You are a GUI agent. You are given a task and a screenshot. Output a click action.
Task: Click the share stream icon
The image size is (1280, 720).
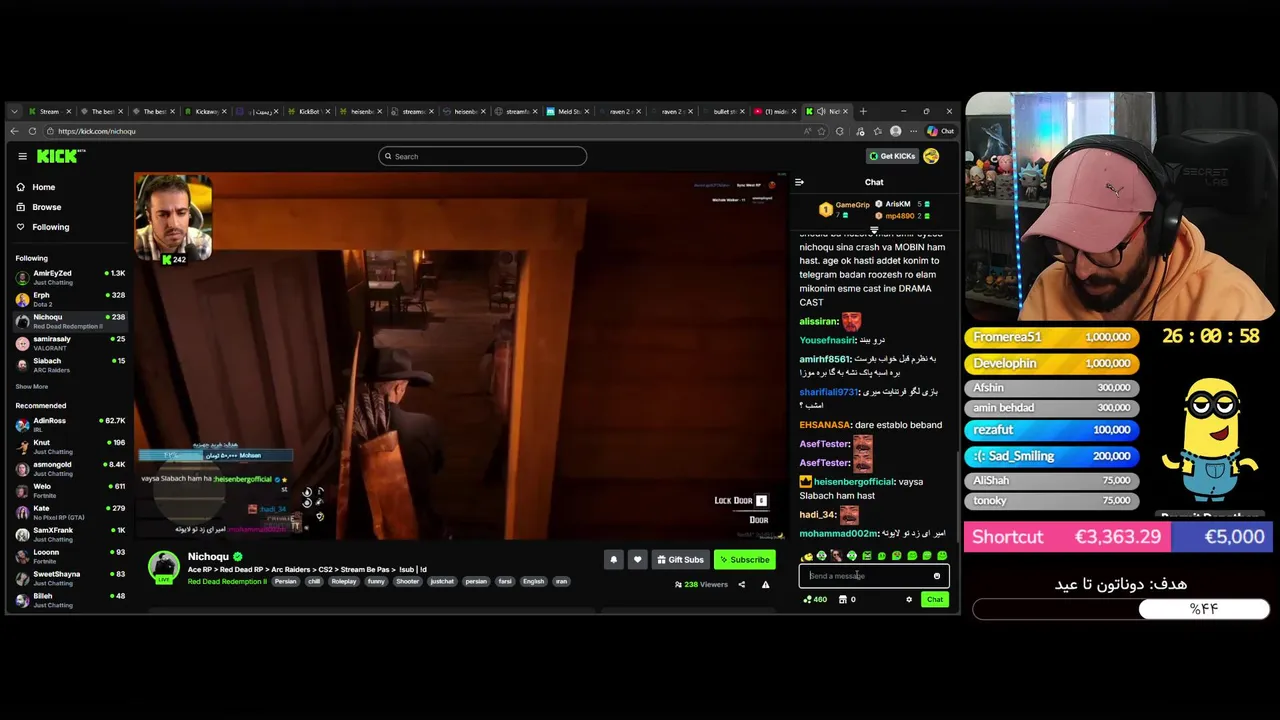(x=741, y=584)
